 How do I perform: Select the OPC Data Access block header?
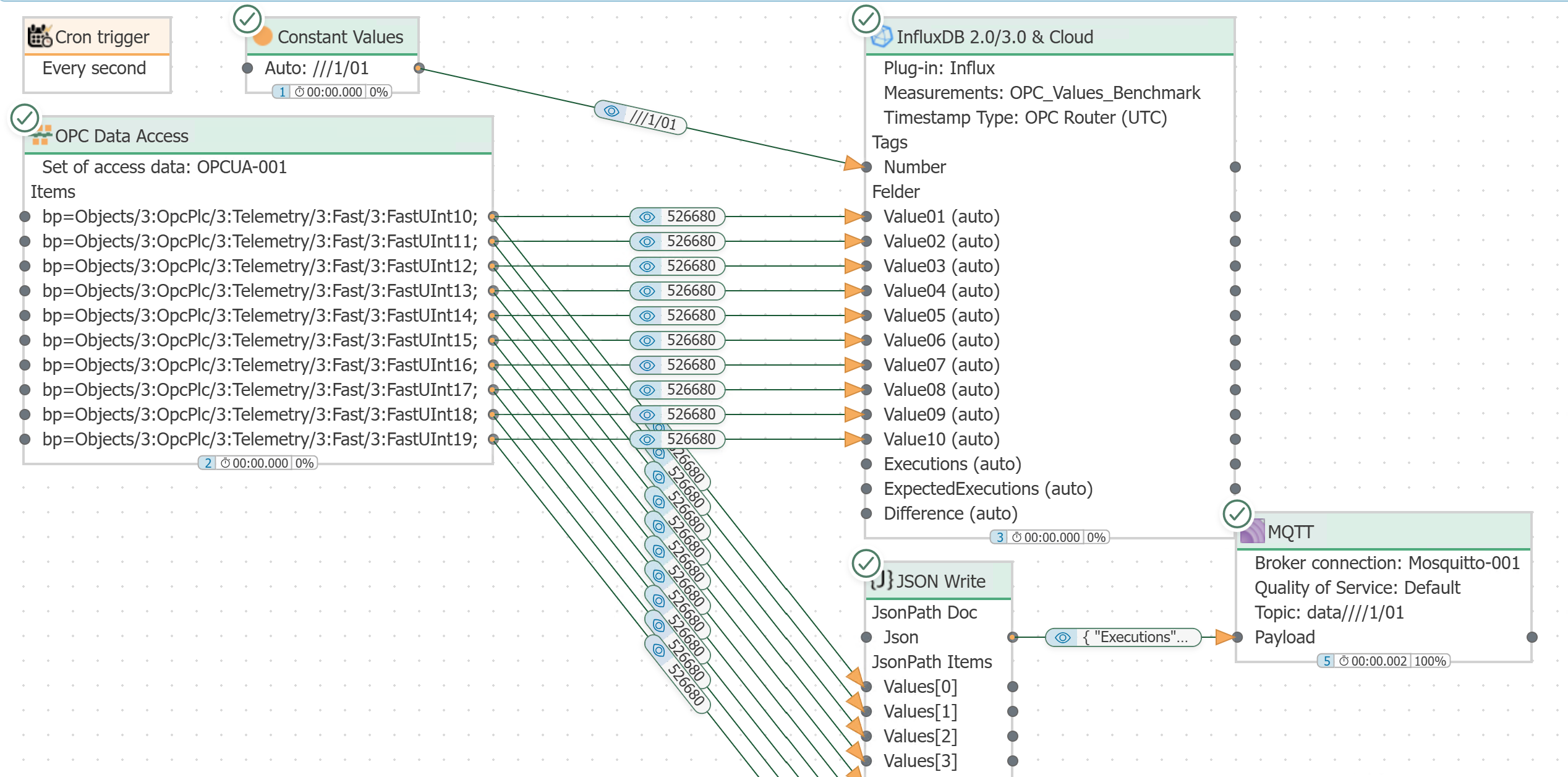pos(258,135)
